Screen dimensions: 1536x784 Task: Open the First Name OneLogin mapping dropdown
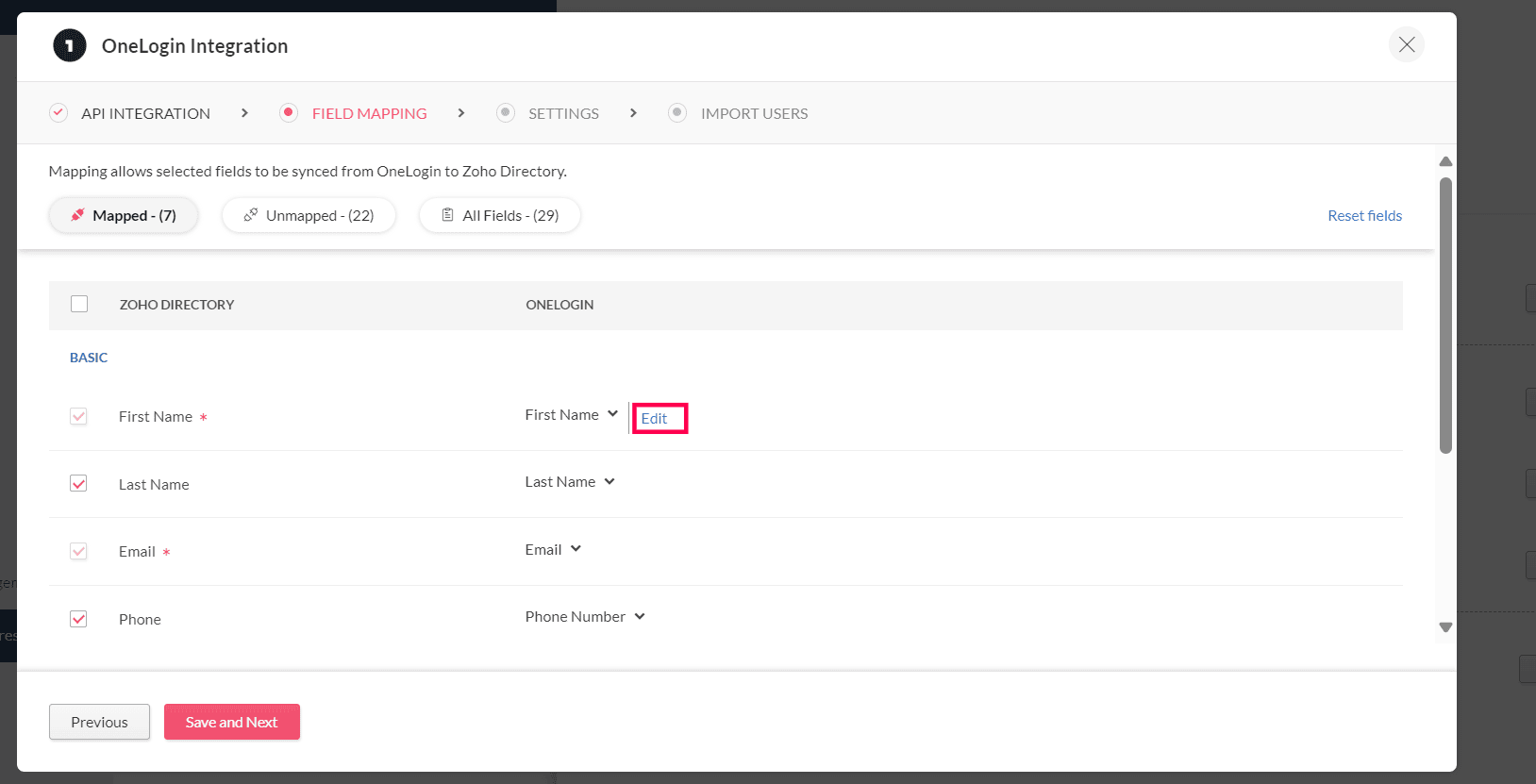point(572,415)
